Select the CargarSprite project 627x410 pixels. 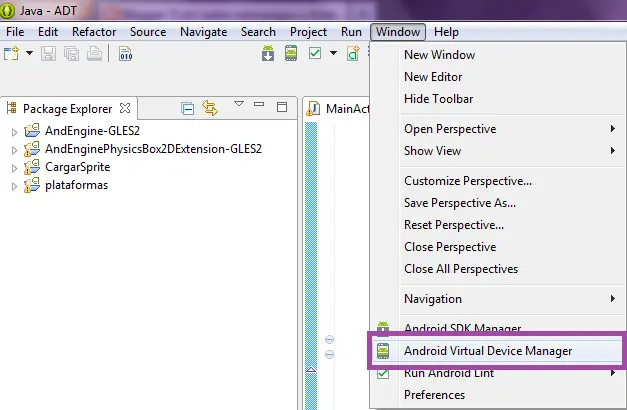78,167
